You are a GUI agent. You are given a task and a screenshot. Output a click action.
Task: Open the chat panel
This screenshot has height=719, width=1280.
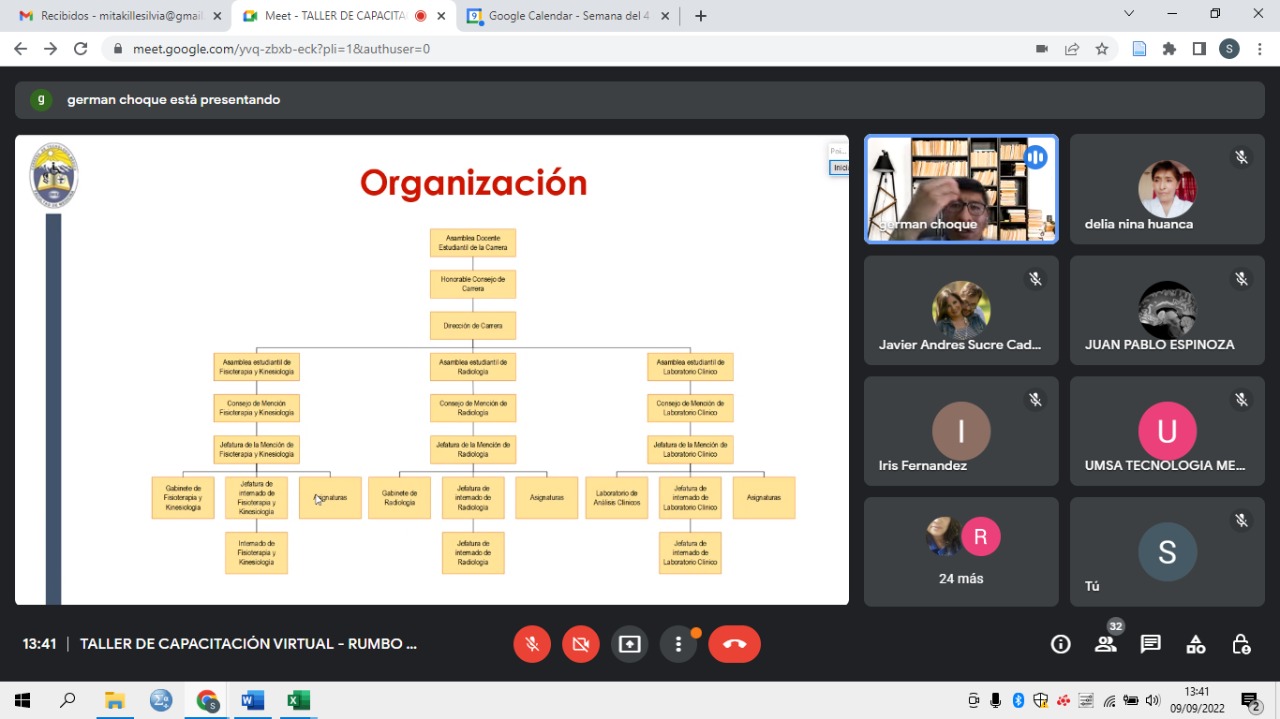pos(1150,644)
